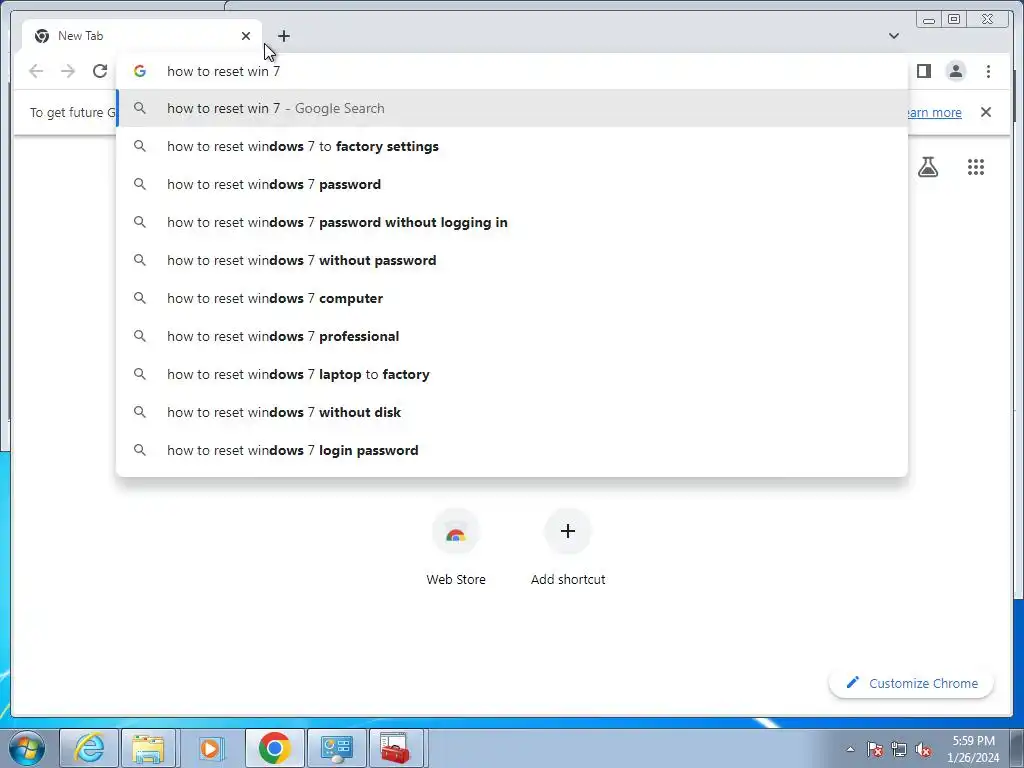Open the profile avatar menu
1024x768 pixels.
955,71
